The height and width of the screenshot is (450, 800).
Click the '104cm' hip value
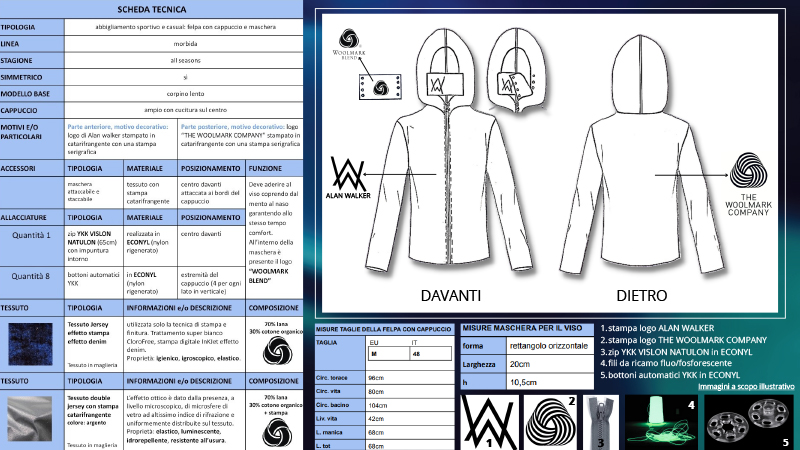(x=378, y=406)
